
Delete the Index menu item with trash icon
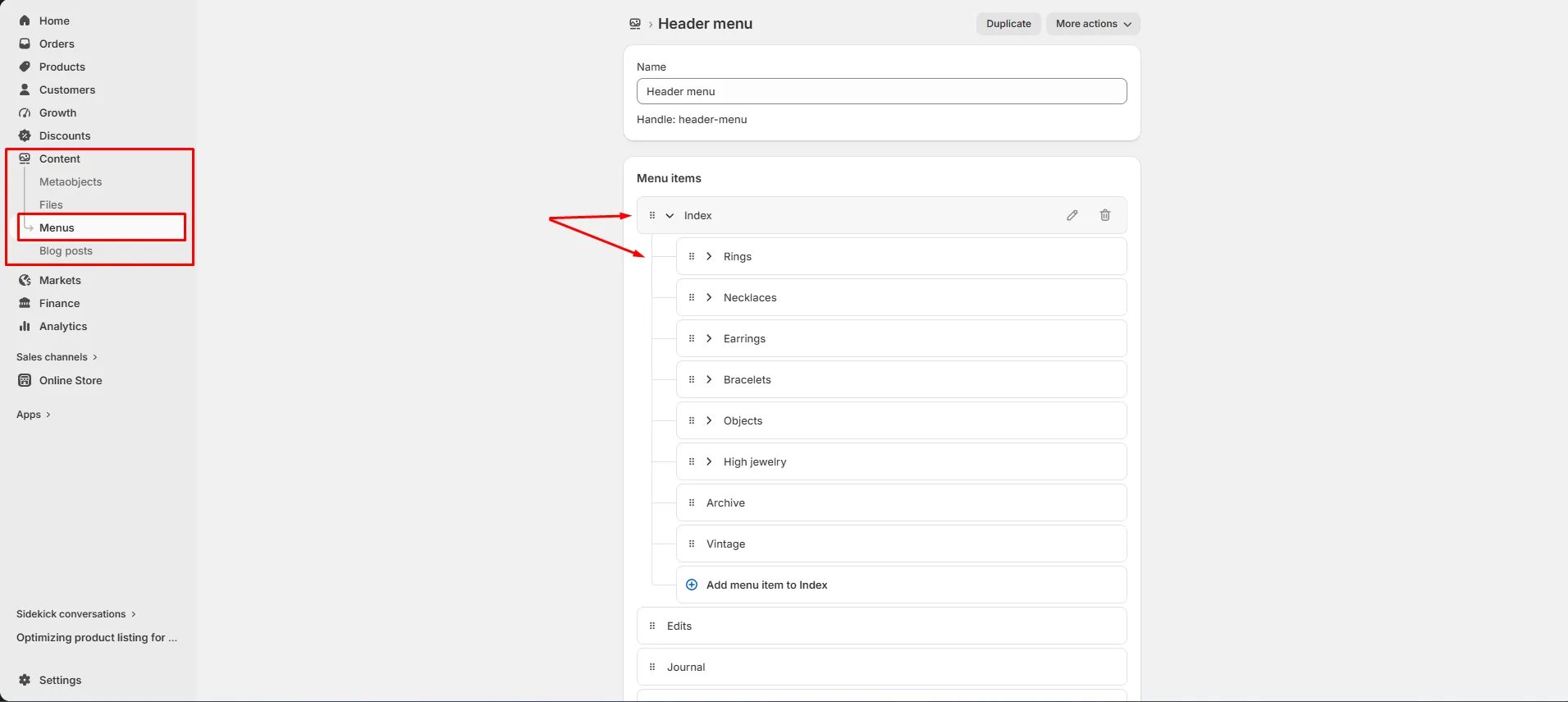point(1105,215)
